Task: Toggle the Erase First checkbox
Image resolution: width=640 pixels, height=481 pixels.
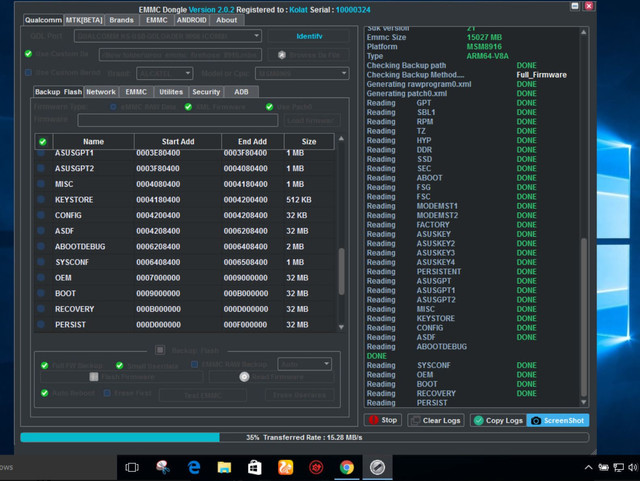Action: 107,393
